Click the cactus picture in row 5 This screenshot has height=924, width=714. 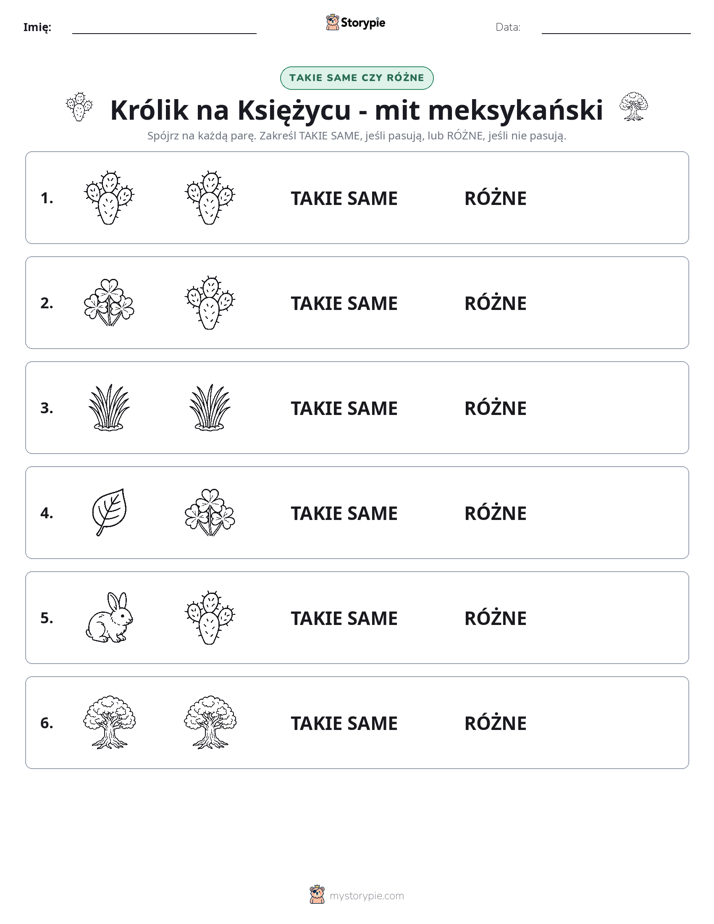click(210, 617)
